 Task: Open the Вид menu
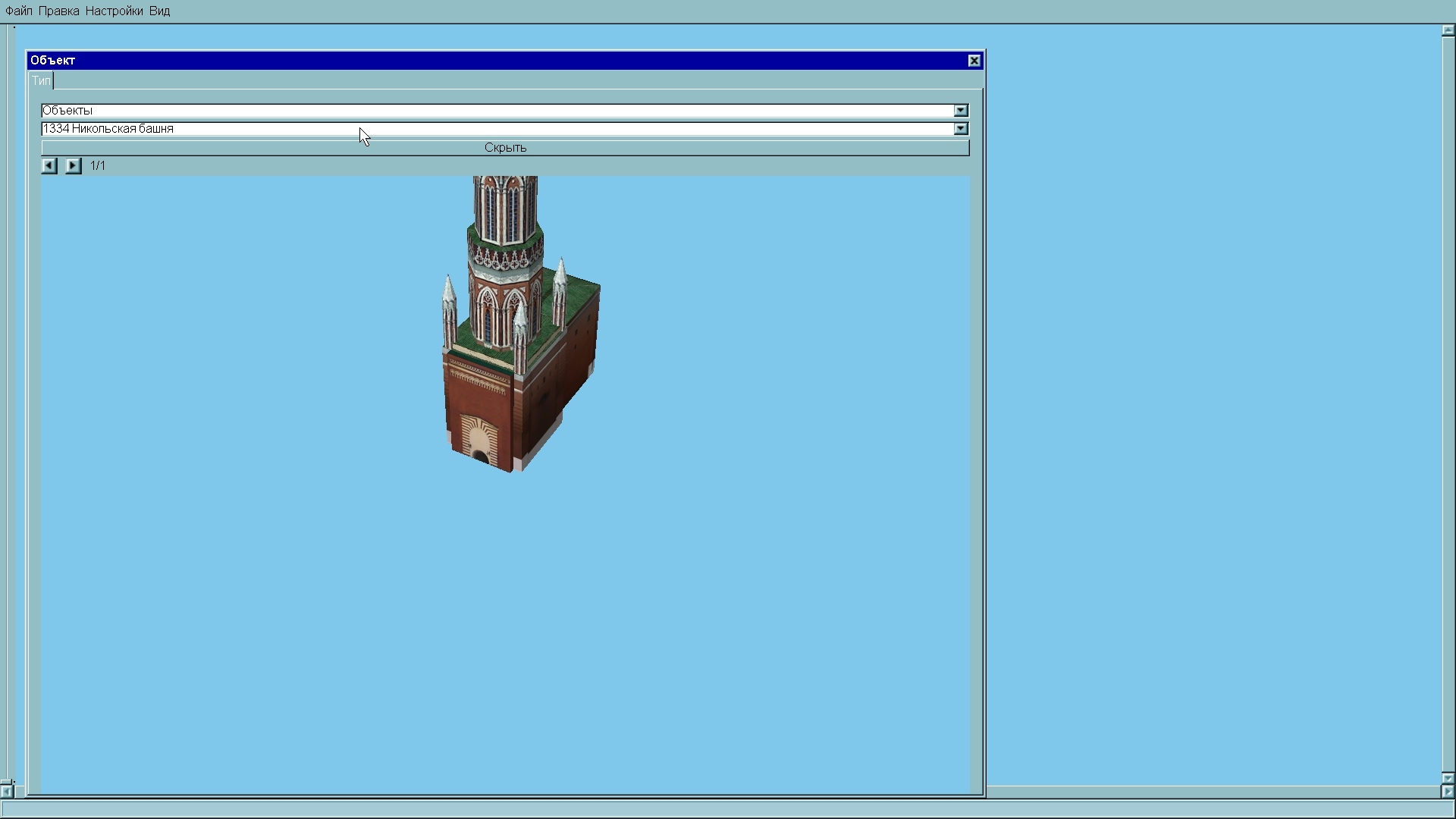(159, 11)
